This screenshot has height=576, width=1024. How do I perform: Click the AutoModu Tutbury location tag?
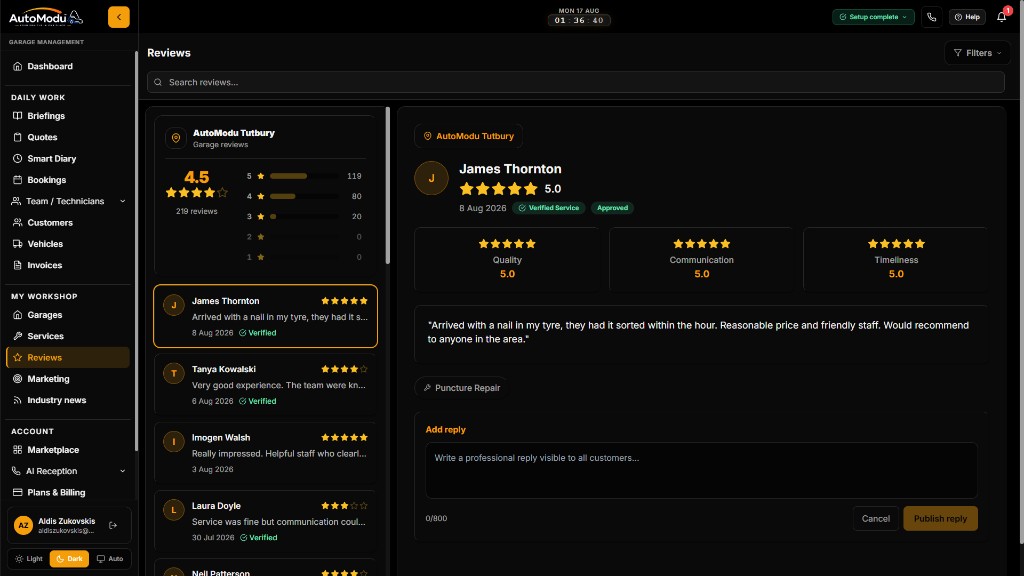tap(468, 136)
